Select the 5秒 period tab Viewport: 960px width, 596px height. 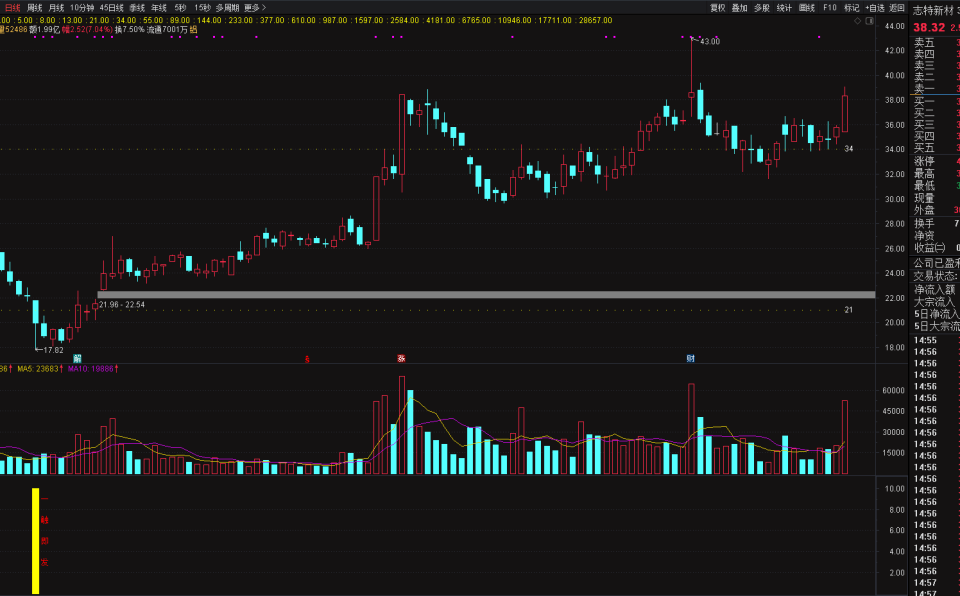[x=180, y=8]
